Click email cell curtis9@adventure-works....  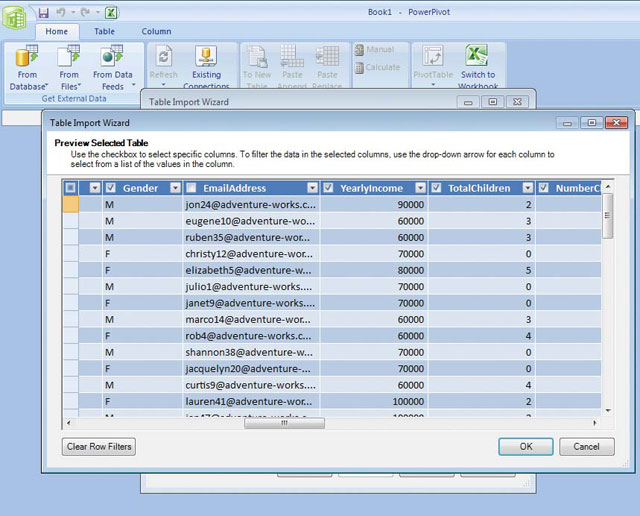click(x=251, y=385)
